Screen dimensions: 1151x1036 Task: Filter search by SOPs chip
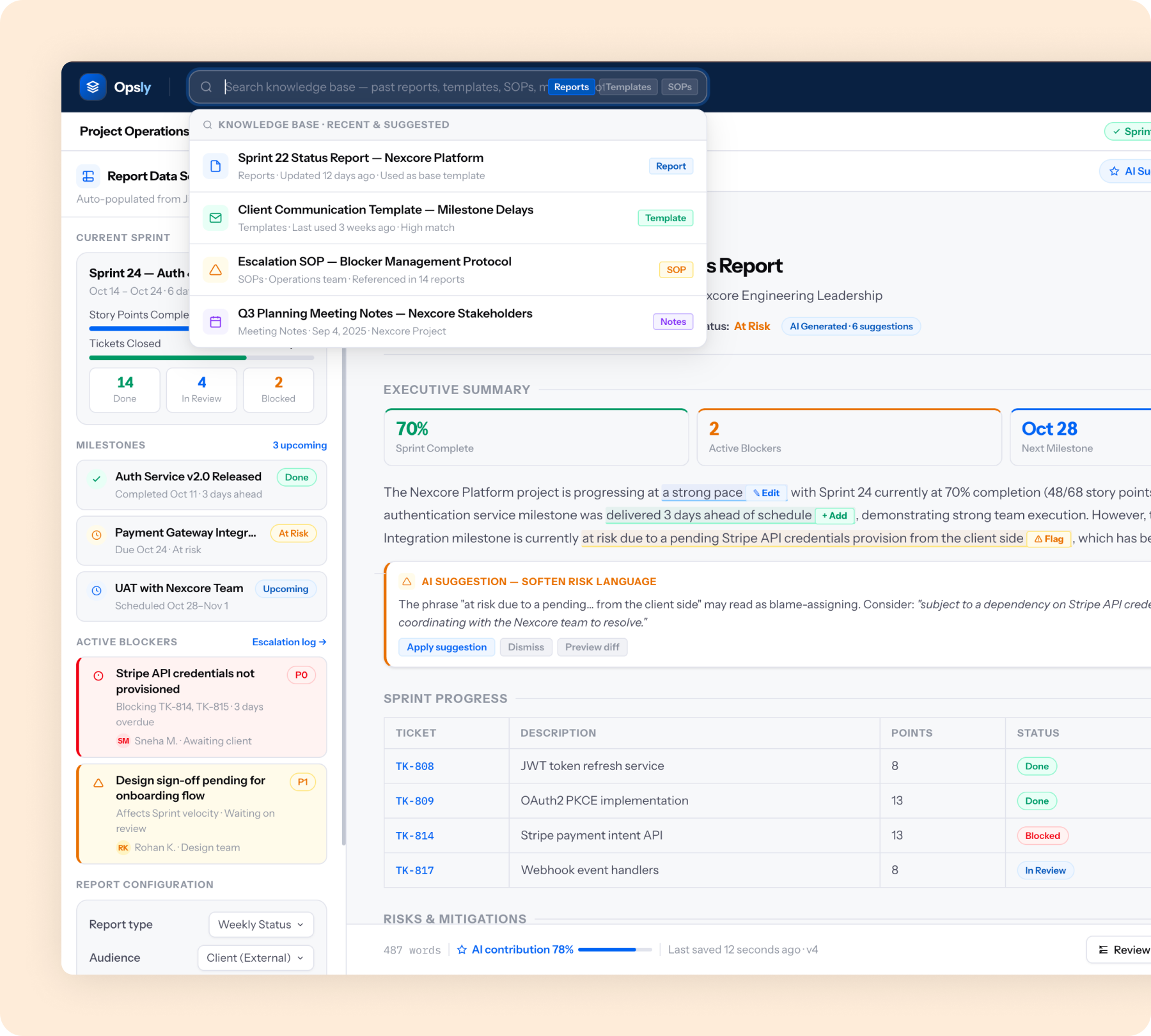click(680, 87)
